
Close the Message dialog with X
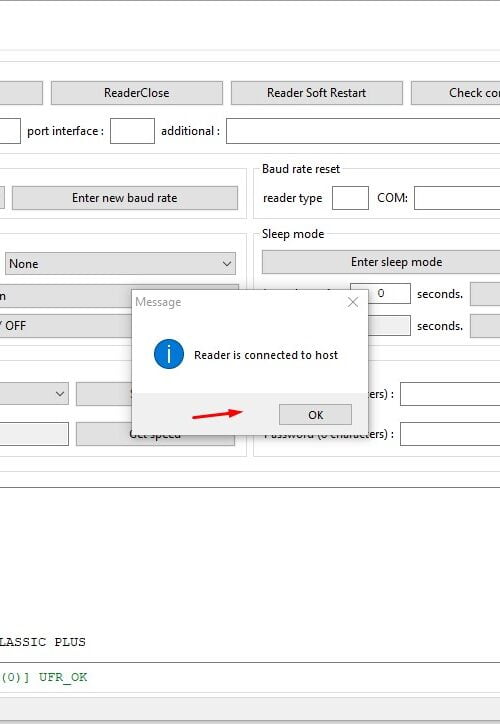pos(353,302)
